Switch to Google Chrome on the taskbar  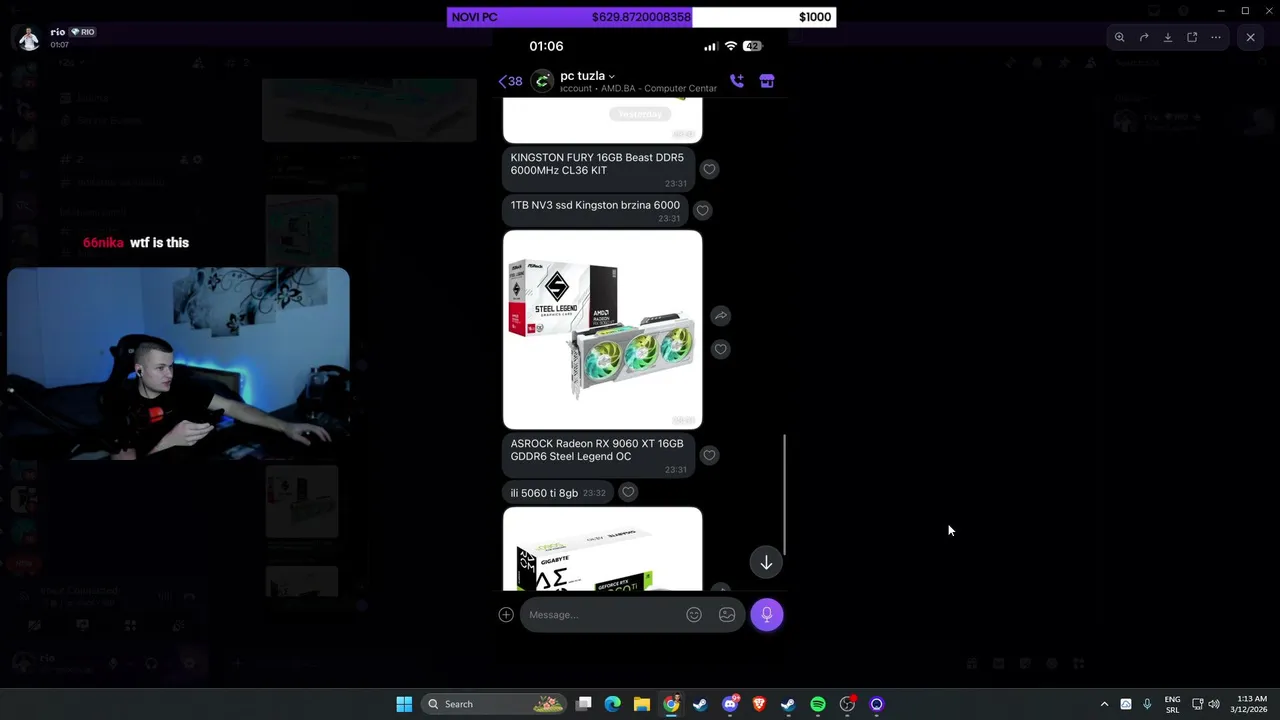(x=671, y=704)
